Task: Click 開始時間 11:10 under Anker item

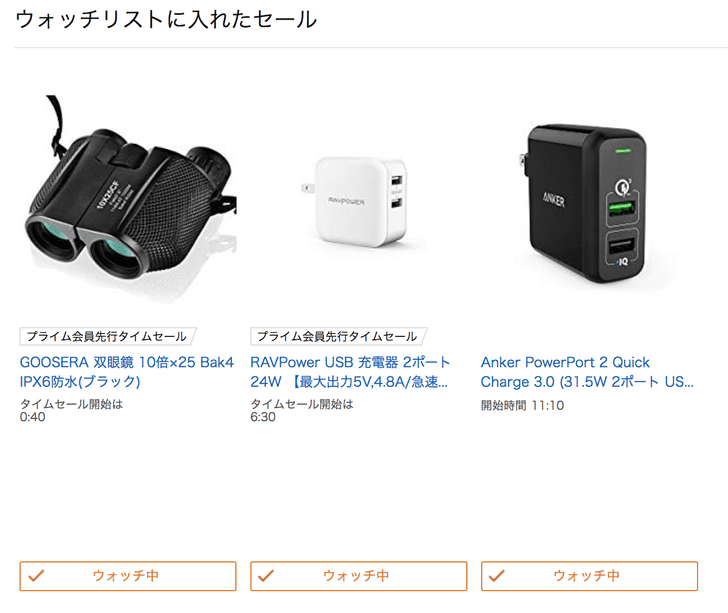Action: (x=522, y=405)
